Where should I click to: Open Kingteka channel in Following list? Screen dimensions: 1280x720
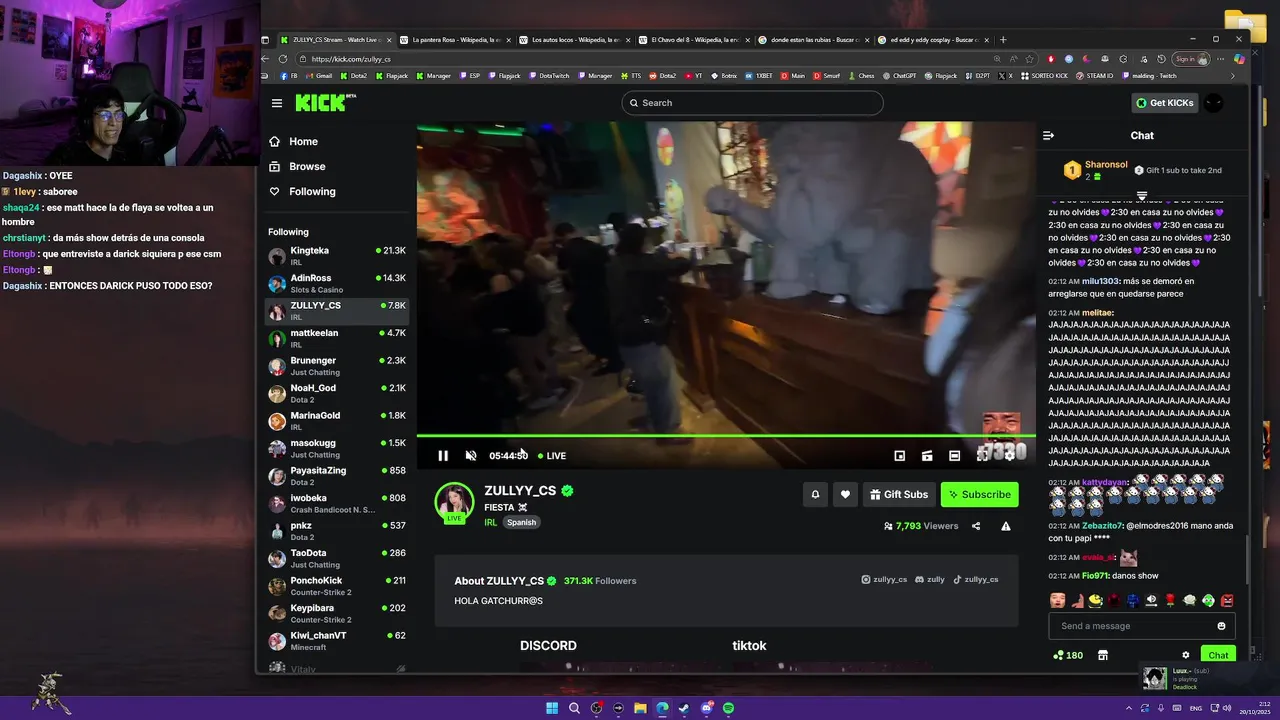tap(337, 256)
